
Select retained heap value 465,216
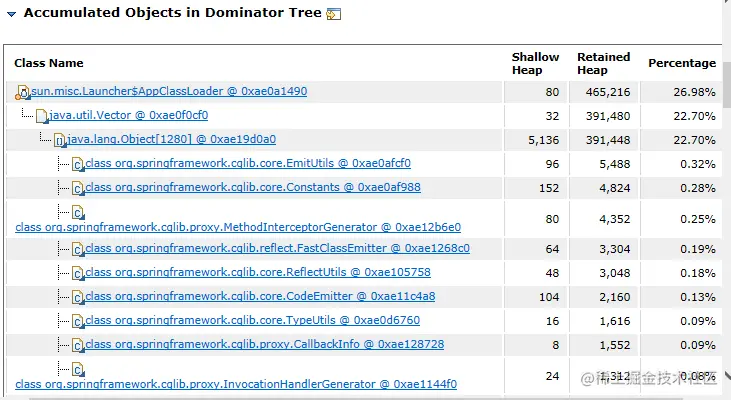coord(608,92)
